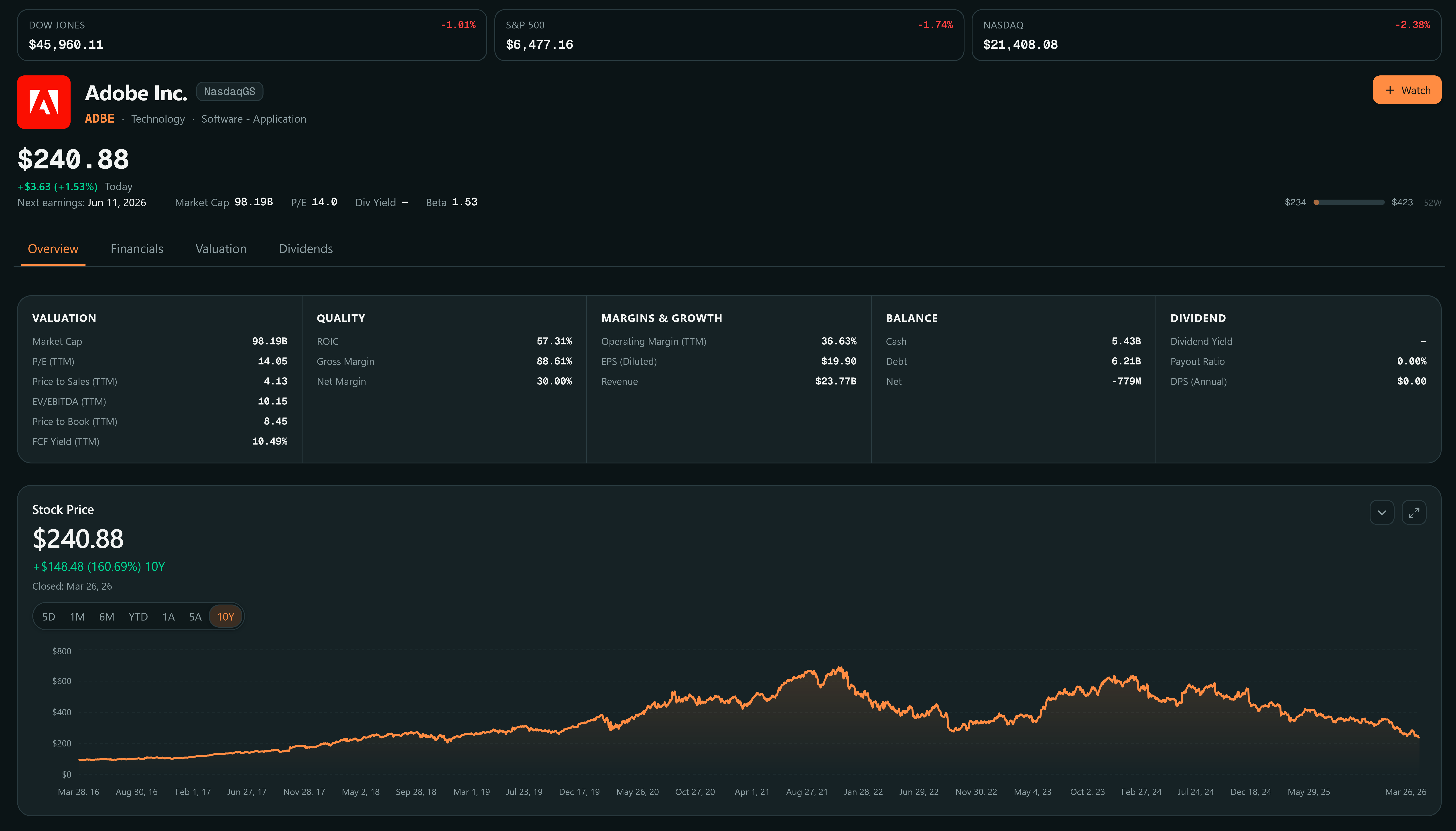Open the Stock Price chart dropdown chevron

1382,513
